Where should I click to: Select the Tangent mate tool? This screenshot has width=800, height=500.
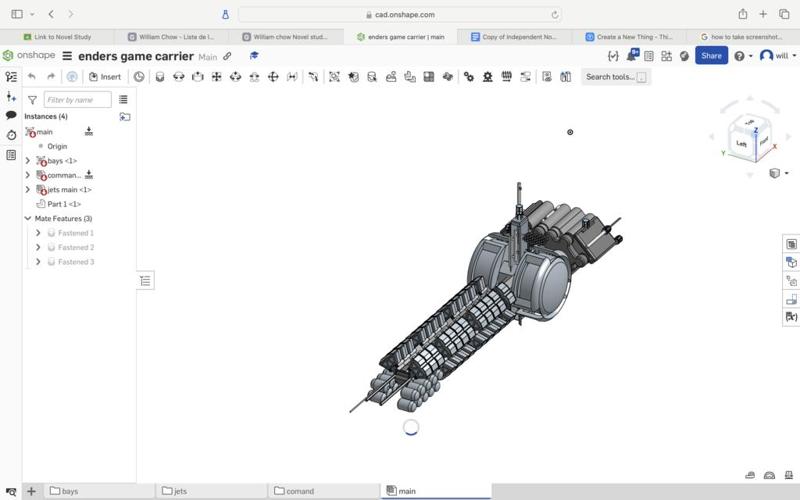coord(313,77)
